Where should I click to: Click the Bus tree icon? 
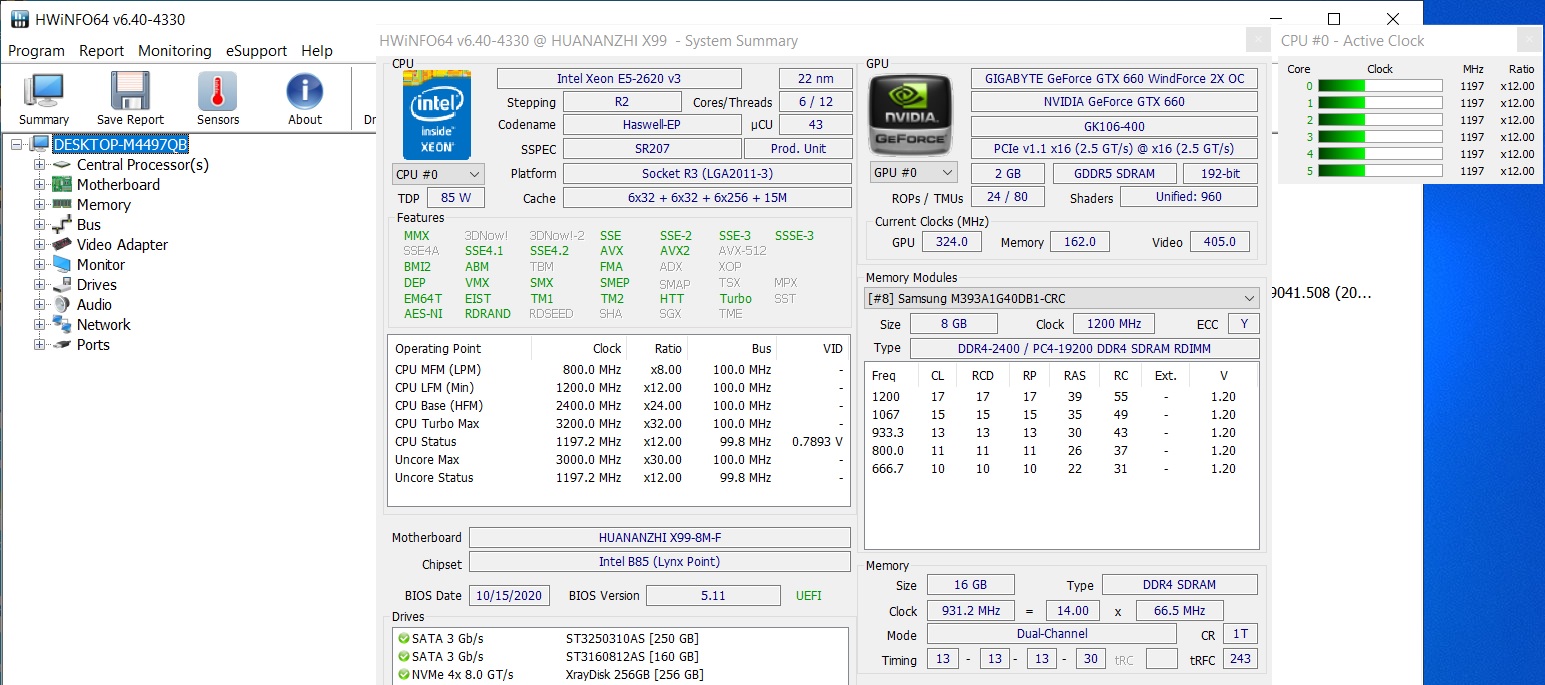62,224
